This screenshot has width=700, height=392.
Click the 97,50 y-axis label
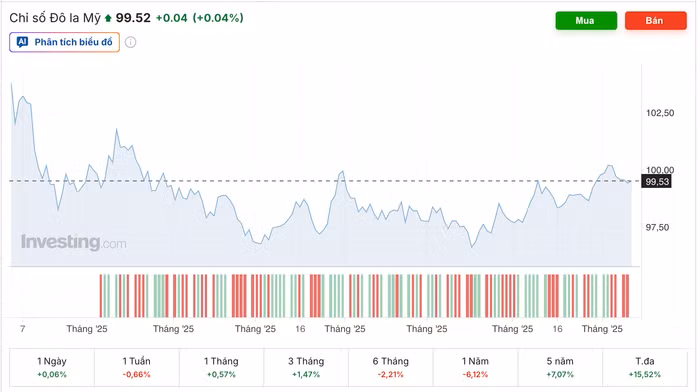(657, 227)
